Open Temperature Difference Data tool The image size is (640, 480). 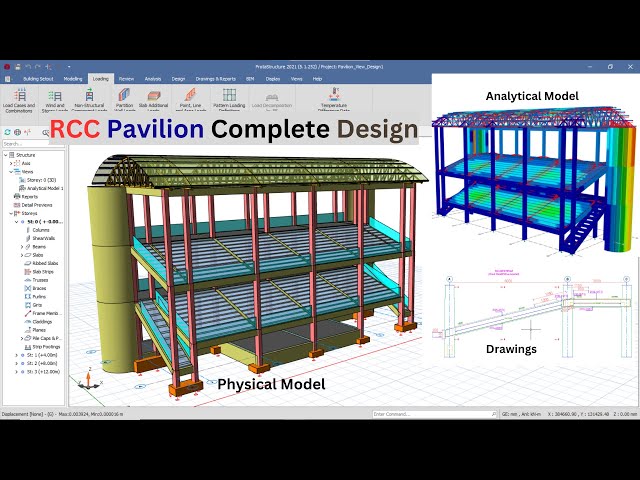pyautogui.click(x=334, y=100)
